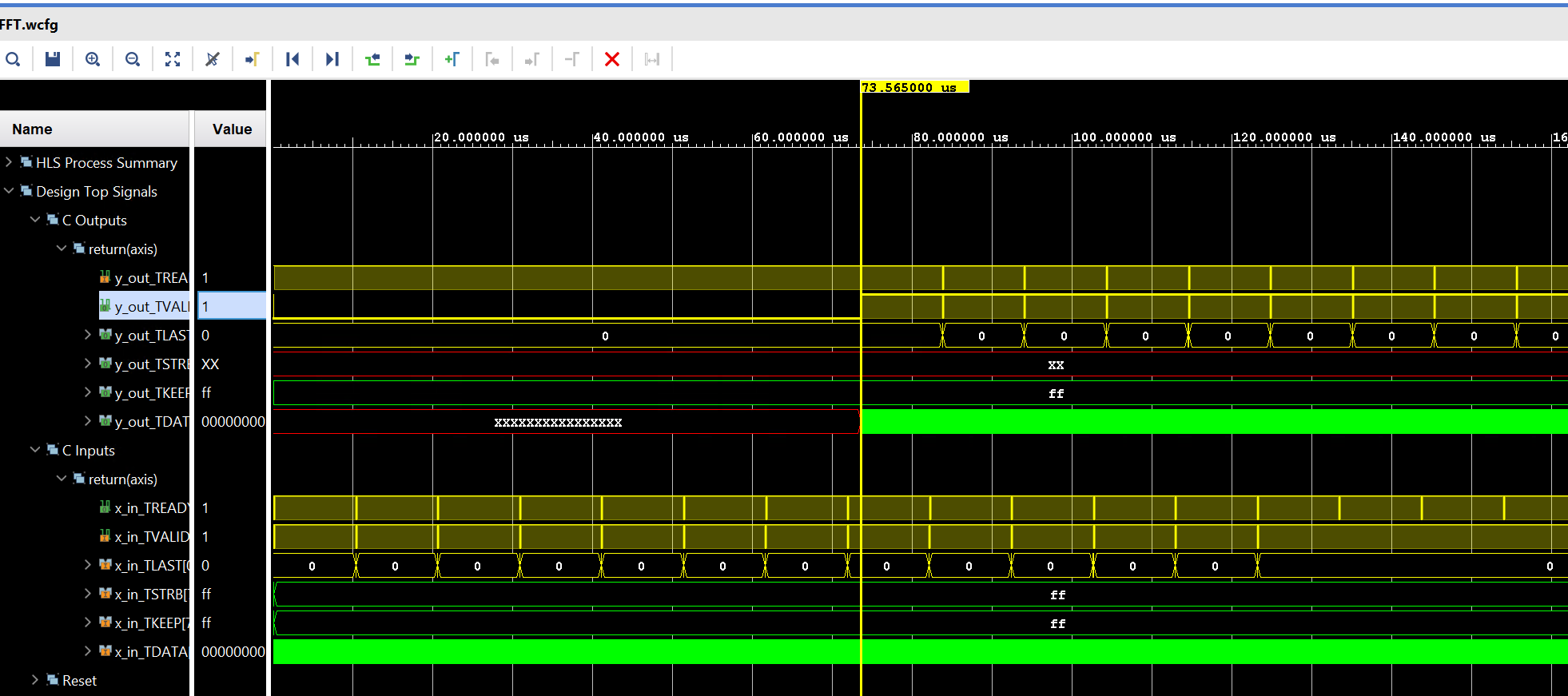Expand the y_out_TSTRB bus signal
The height and width of the screenshot is (696, 1568).
[88, 364]
